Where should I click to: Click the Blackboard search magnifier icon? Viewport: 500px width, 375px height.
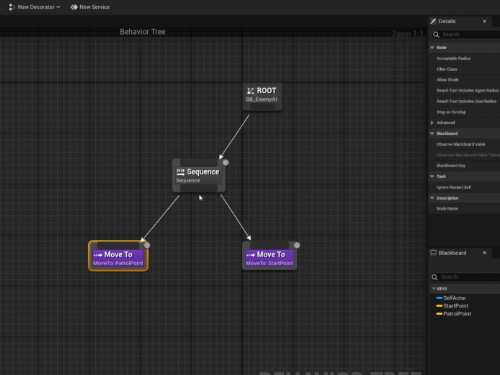[435, 277]
